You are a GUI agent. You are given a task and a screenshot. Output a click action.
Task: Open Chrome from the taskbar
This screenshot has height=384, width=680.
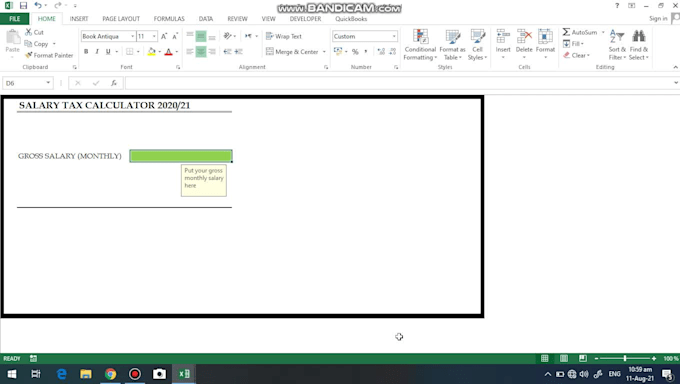(x=111, y=374)
